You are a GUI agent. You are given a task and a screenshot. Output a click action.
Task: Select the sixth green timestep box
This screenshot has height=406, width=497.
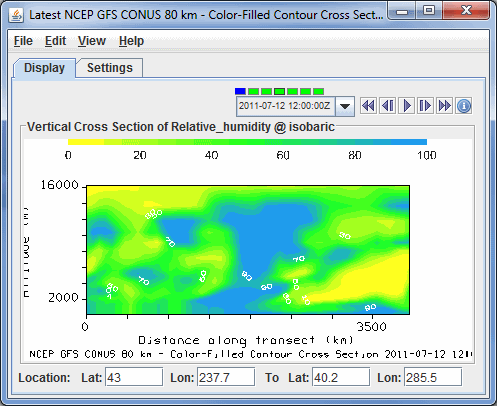tap(305, 91)
